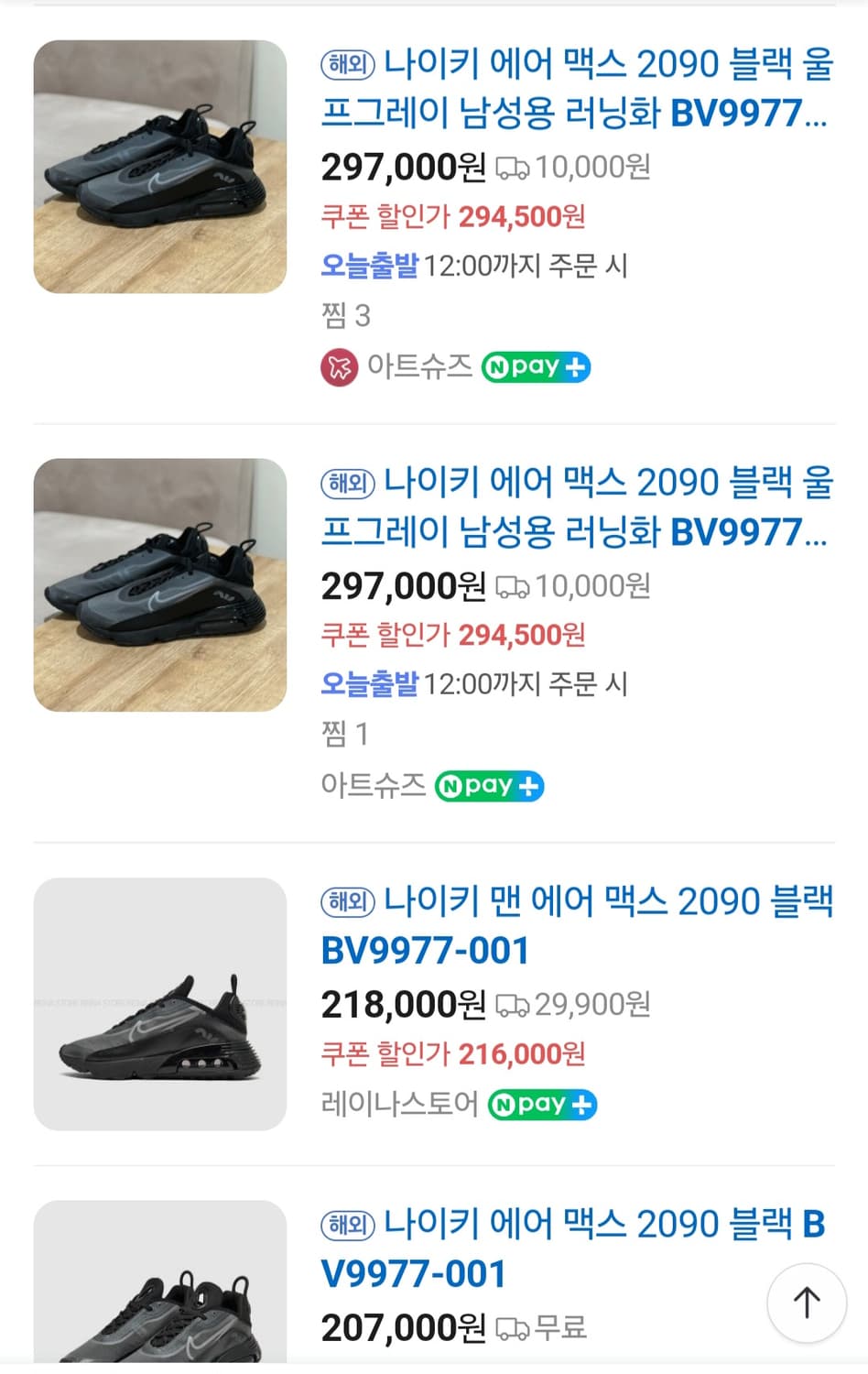Screen dimensions: 868x1374
Task: Tap the delivery truck icon beside 29,900원
Action: (x=512, y=1006)
